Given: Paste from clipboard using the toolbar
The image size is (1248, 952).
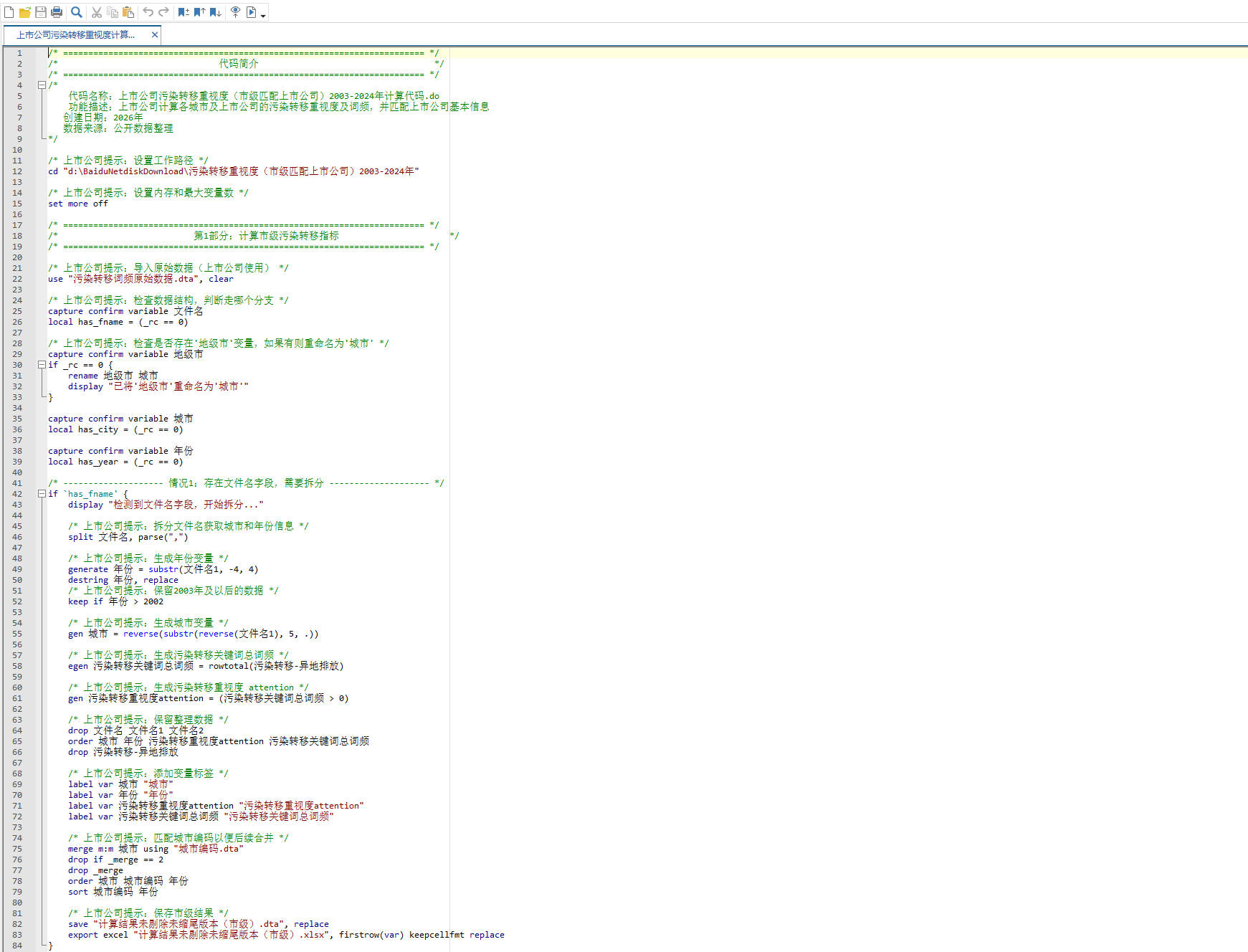Looking at the screenshot, I should click(x=128, y=12).
